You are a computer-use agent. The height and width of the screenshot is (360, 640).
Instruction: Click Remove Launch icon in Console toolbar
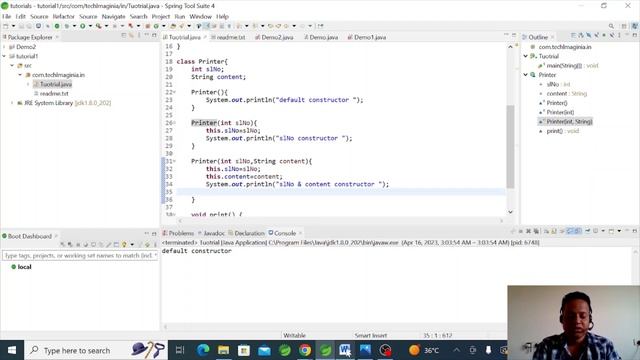coord(528,231)
